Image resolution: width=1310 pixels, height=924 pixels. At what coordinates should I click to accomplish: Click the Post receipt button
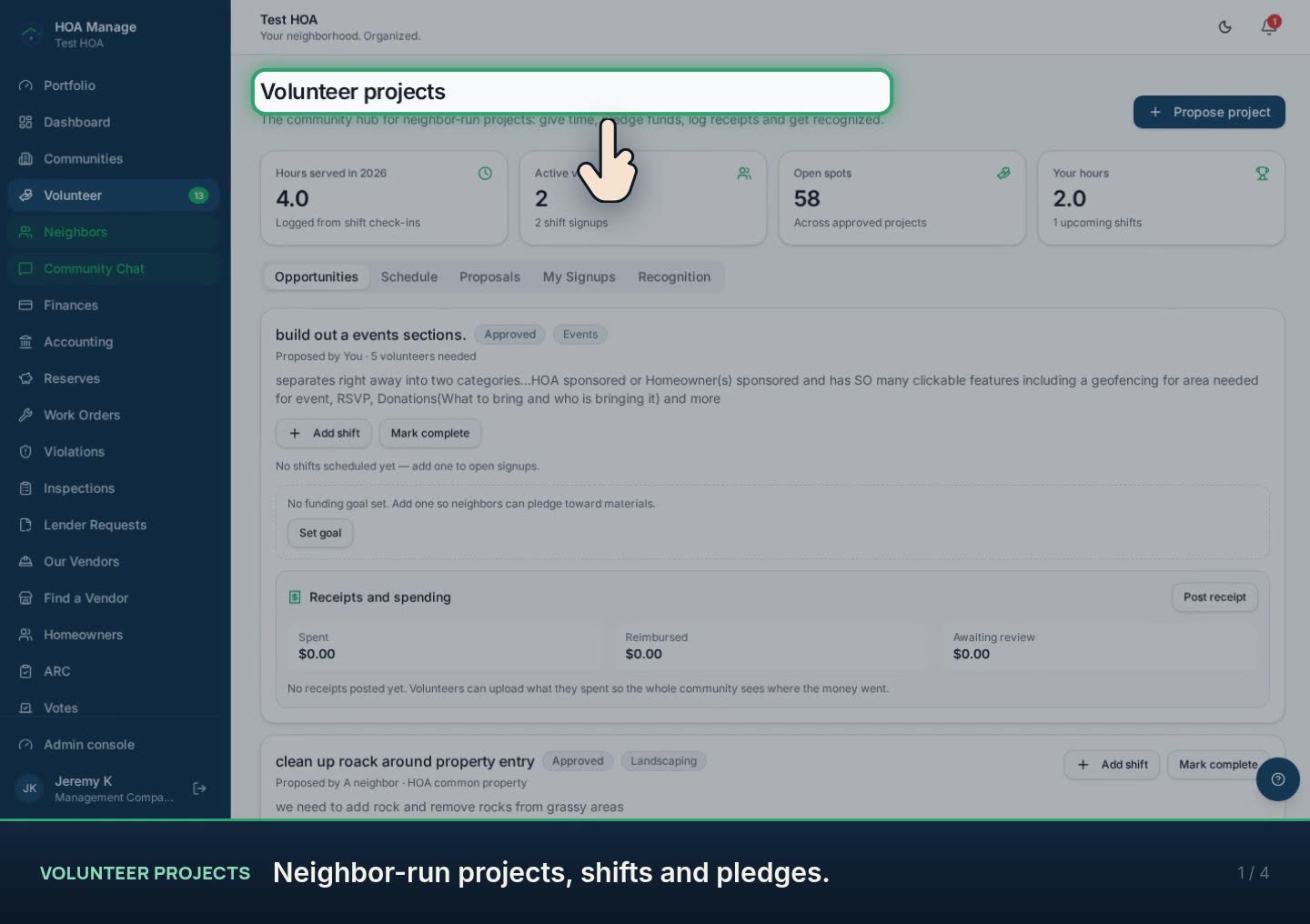1214,598
